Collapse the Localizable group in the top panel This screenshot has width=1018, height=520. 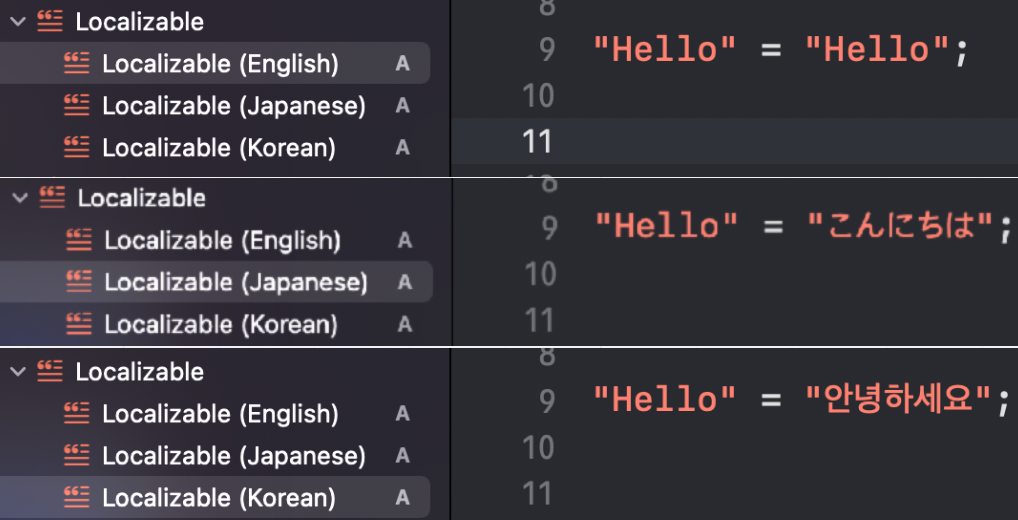point(17,22)
